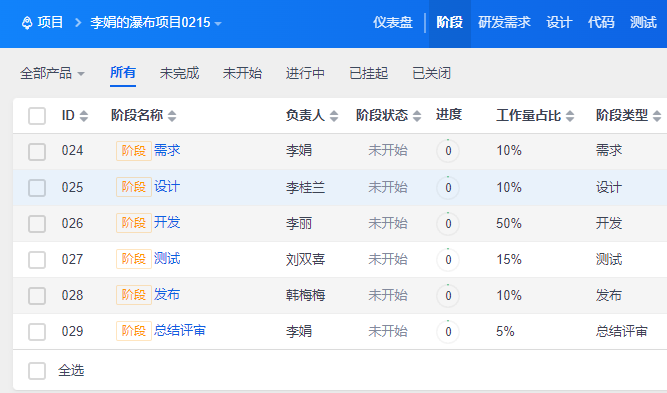Open the 需求 stage link
Image resolution: width=667 pixels, height=393 pixels.
(167, 150)
